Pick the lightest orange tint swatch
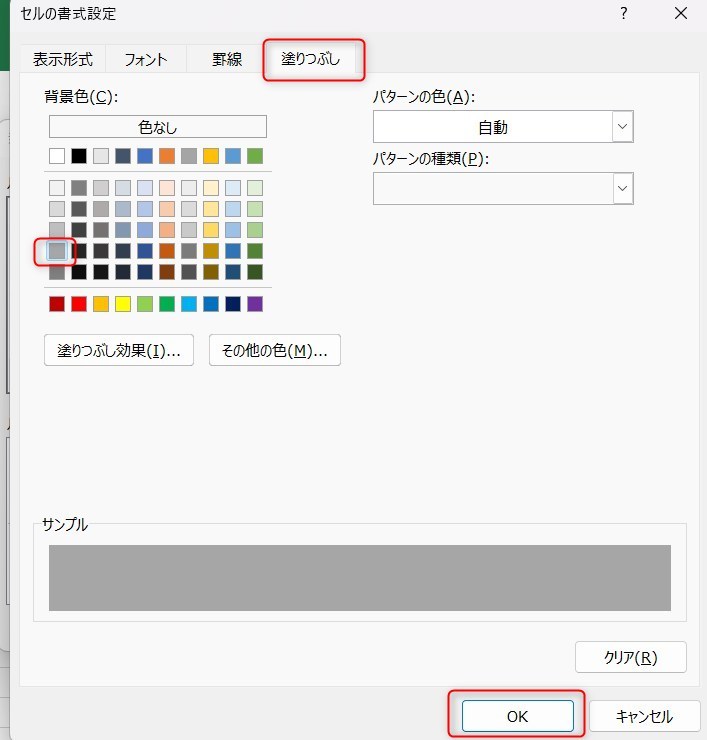The image size is (707, 740). (167, 188)
